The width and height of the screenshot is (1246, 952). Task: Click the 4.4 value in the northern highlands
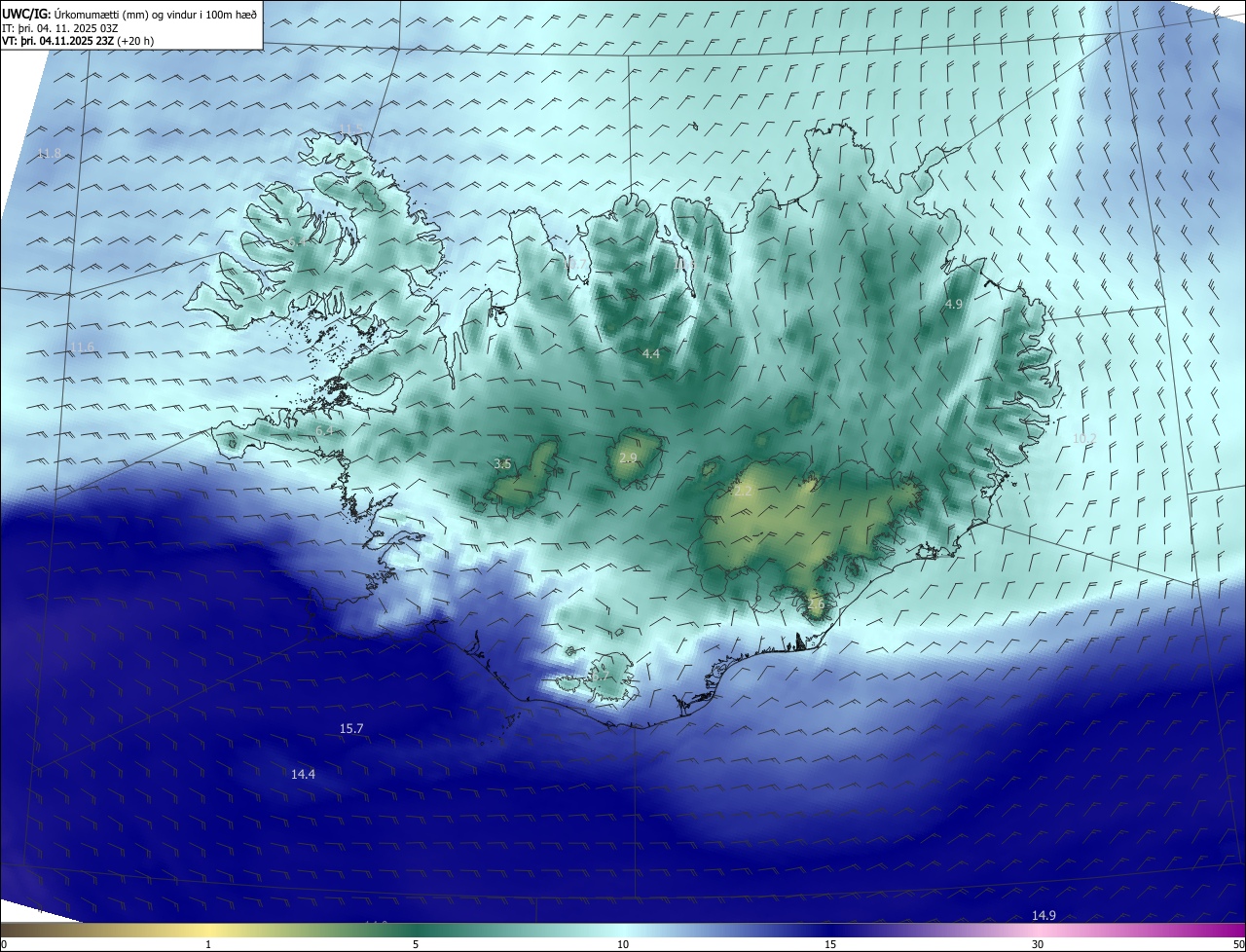click(651, 353)
